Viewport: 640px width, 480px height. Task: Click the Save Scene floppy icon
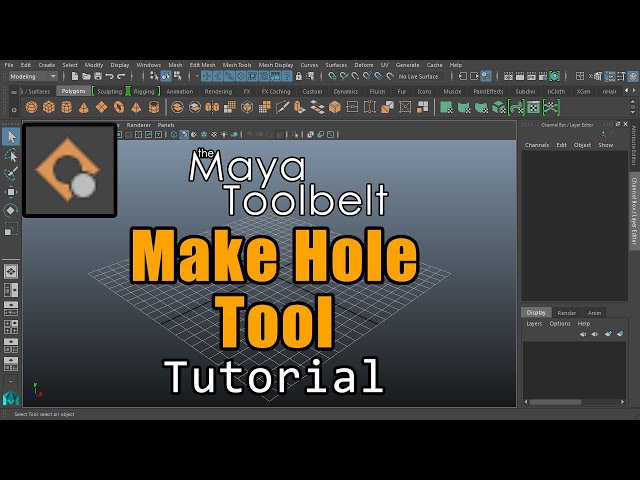click(98, 76)
